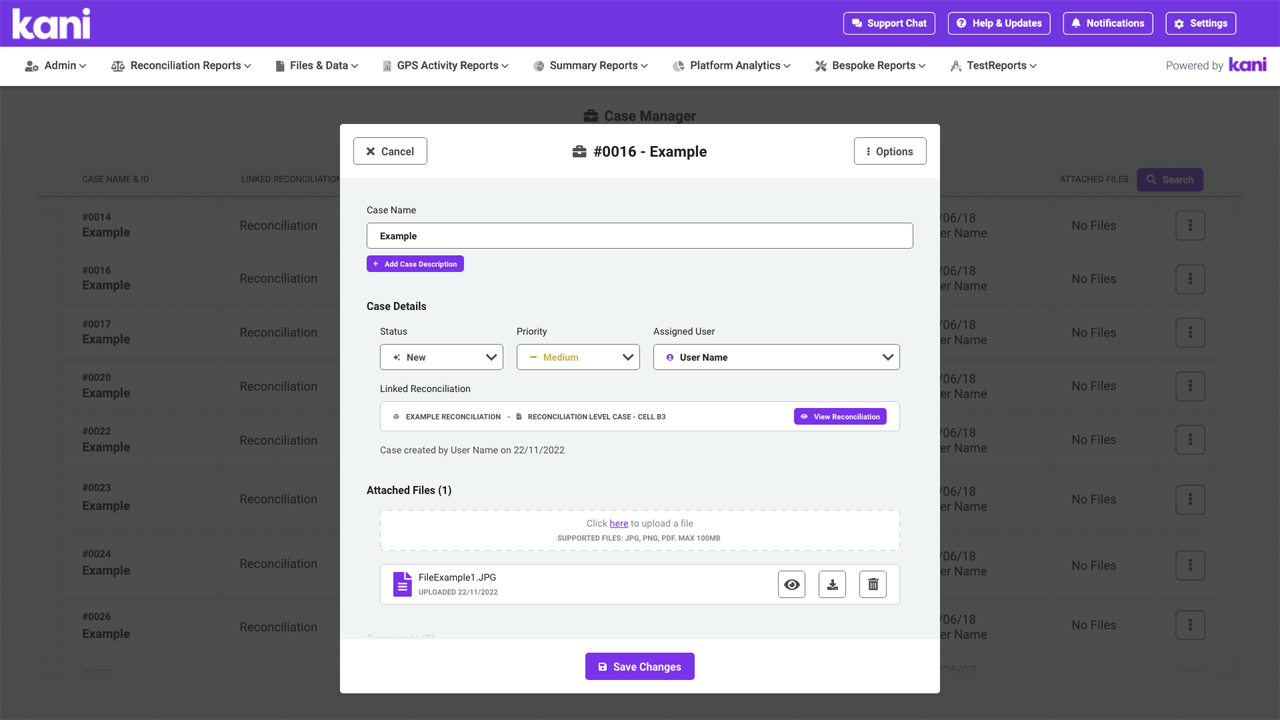This screenshot has width=1280, height=720.
Task: Change Priority from the Medium dropdown
Action: pyautogui.click(x=578, y=356)
